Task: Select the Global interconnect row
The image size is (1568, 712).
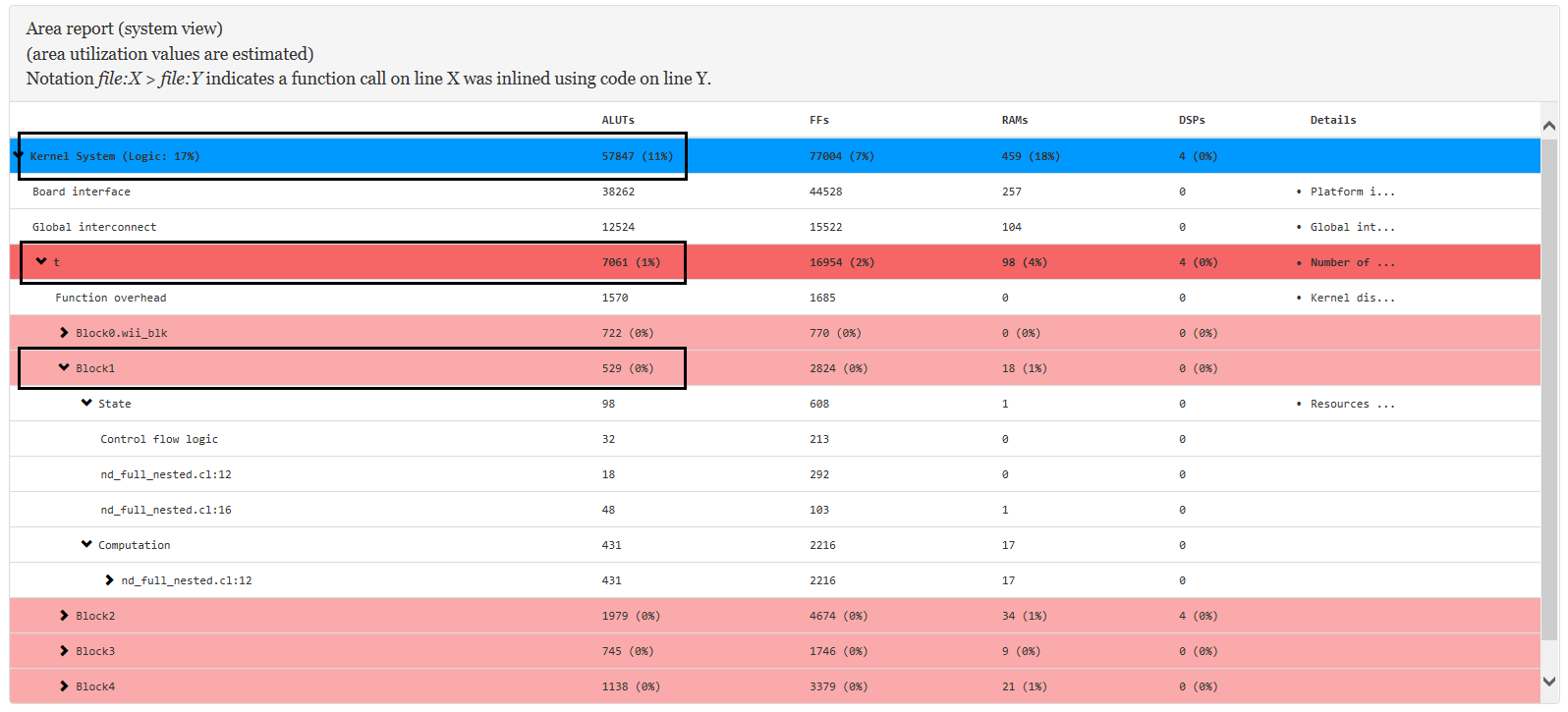Action: (94, 227)
